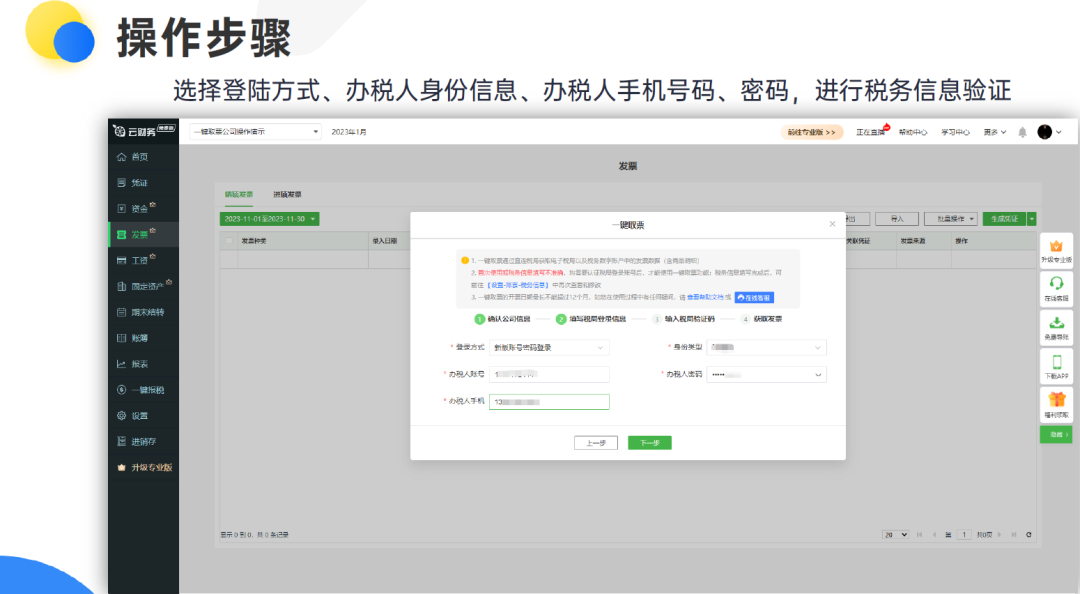Open 正在直播 in top bar
Viewport: 1080px width, 594px height.
(870, 132)
